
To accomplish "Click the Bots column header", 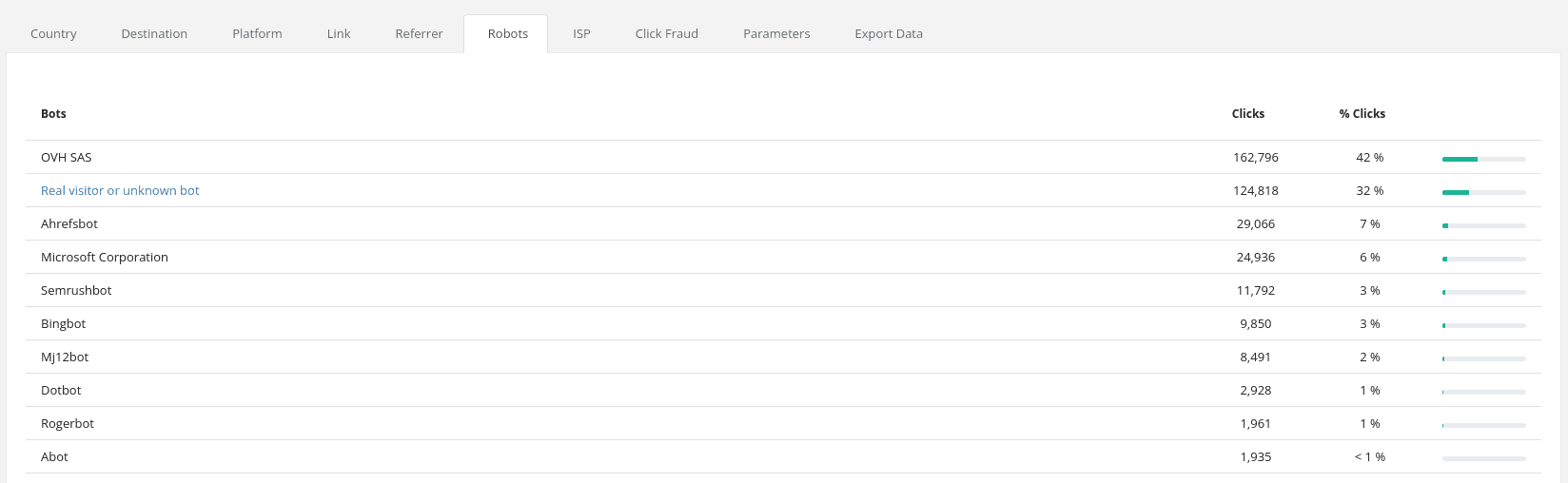I will coord(53,114).
